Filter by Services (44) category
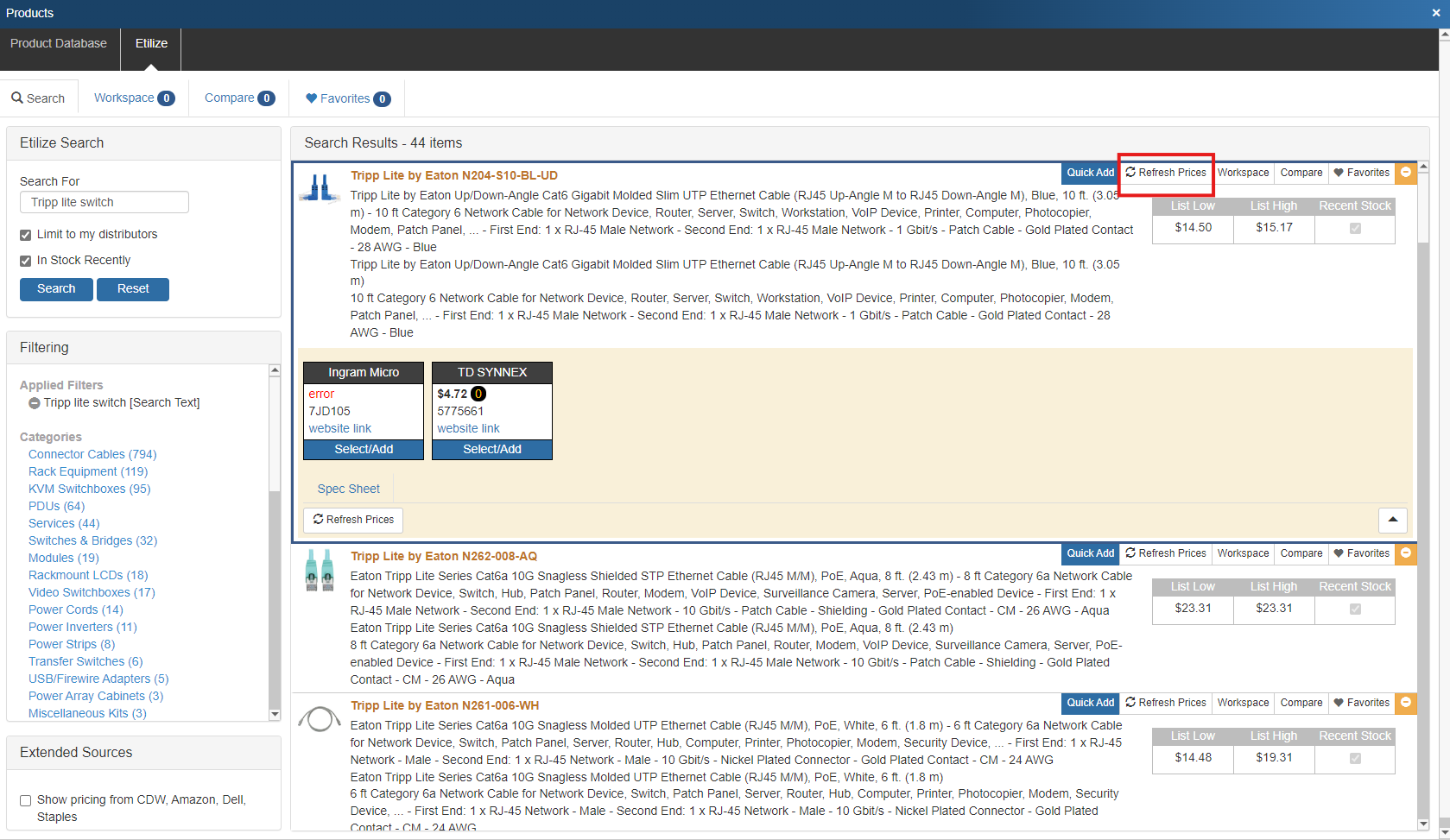 pos(64,524)
